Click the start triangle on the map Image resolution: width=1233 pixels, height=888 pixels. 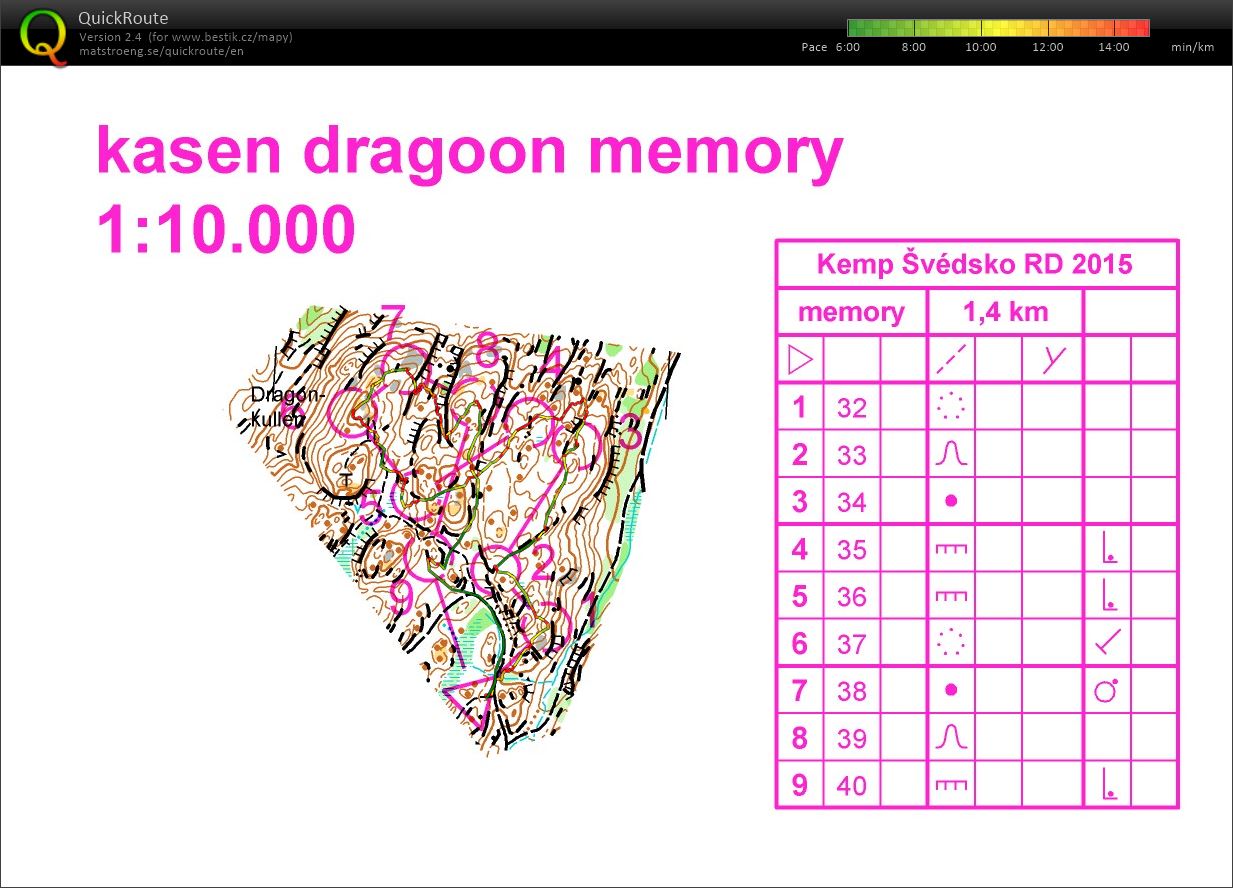[x=469, y=693]
